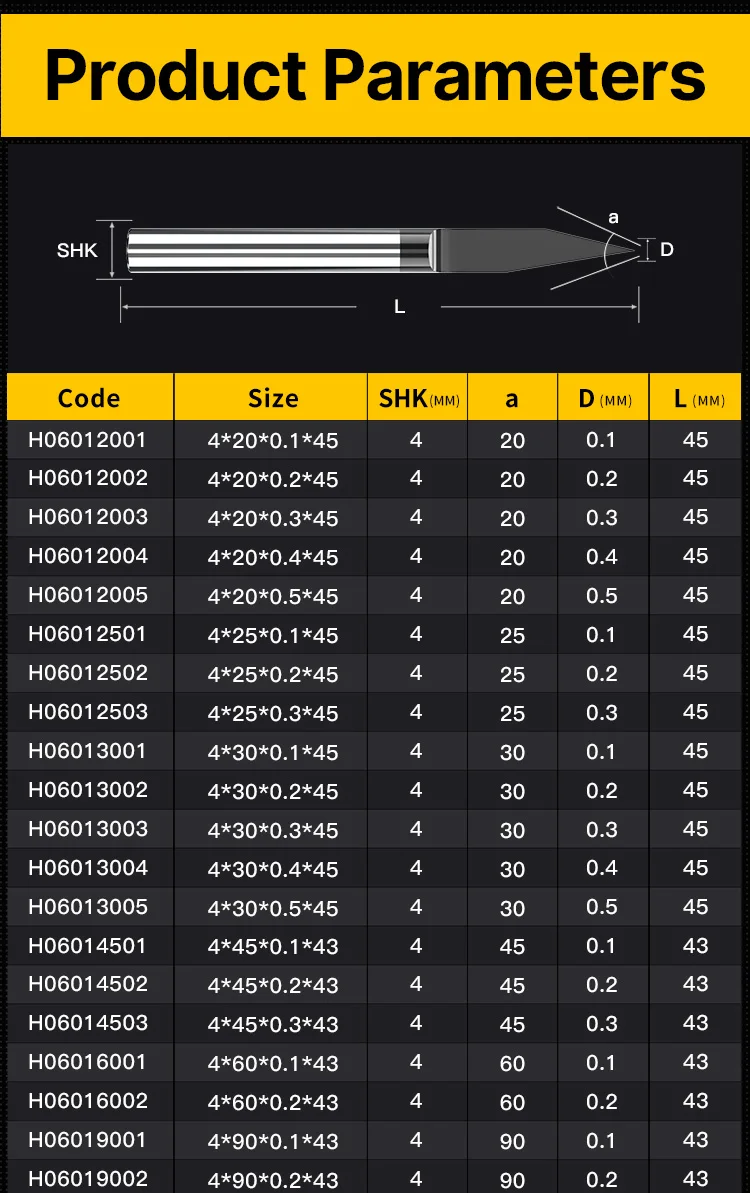Select code H06012002

[x=88, y=478]
